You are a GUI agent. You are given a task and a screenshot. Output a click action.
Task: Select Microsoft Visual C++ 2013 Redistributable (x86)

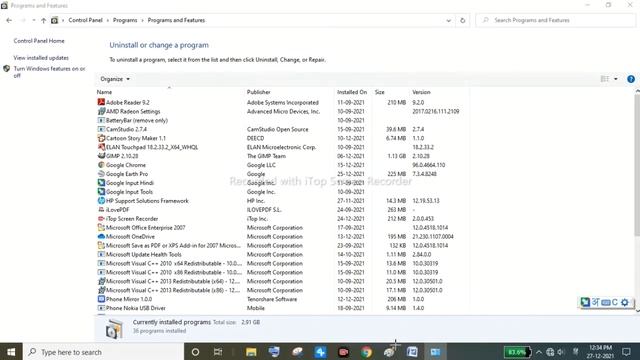282,290
